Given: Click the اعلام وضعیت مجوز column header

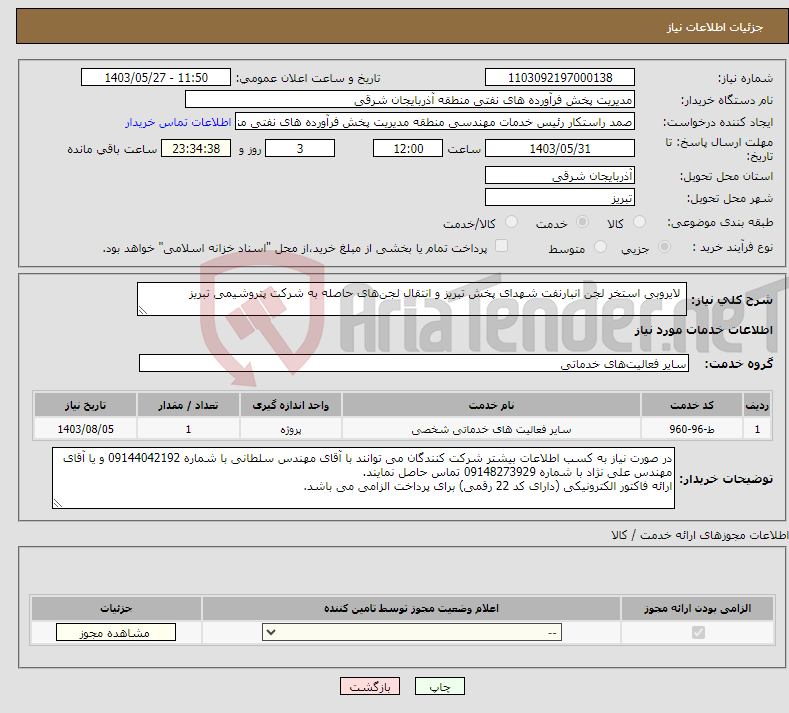Looking at the screenshot, I should click(411, 608).
